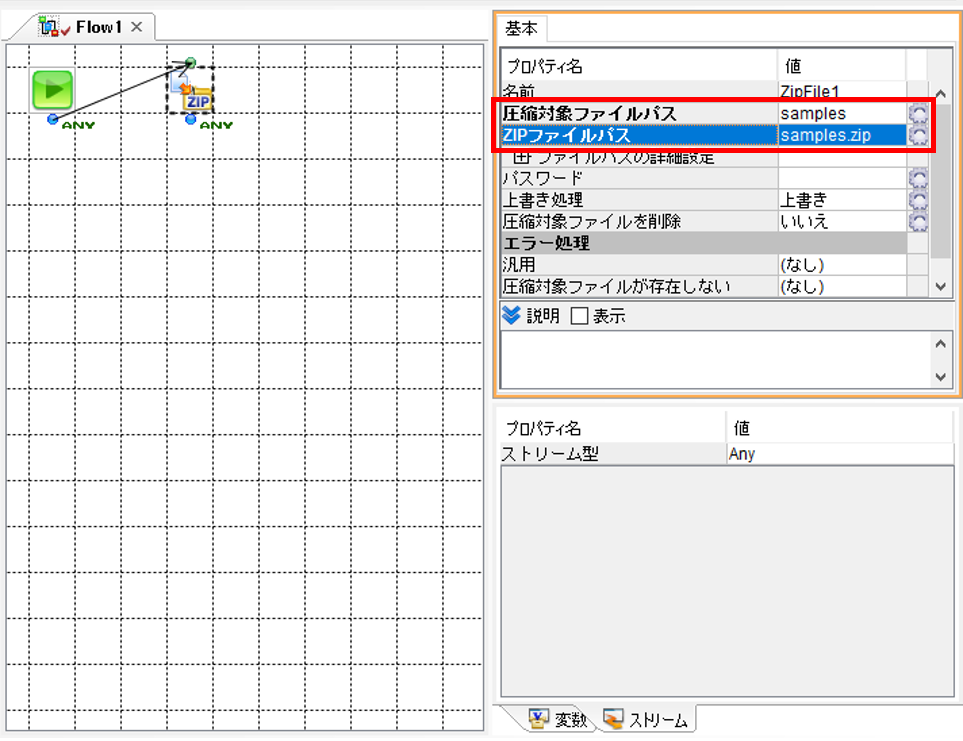The height and width of the screenshot is (741, 963).
Task: Select the 上書き処理 property label
Action: coord(639,200)
